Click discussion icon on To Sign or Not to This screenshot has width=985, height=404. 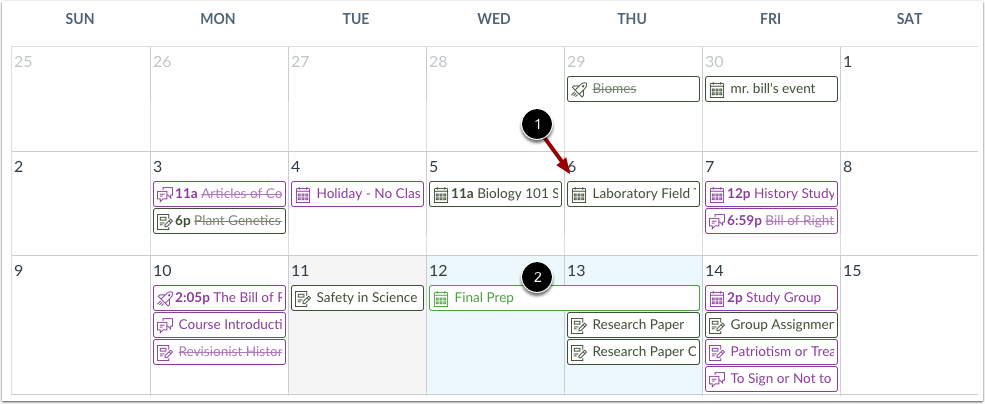[717, 379]
